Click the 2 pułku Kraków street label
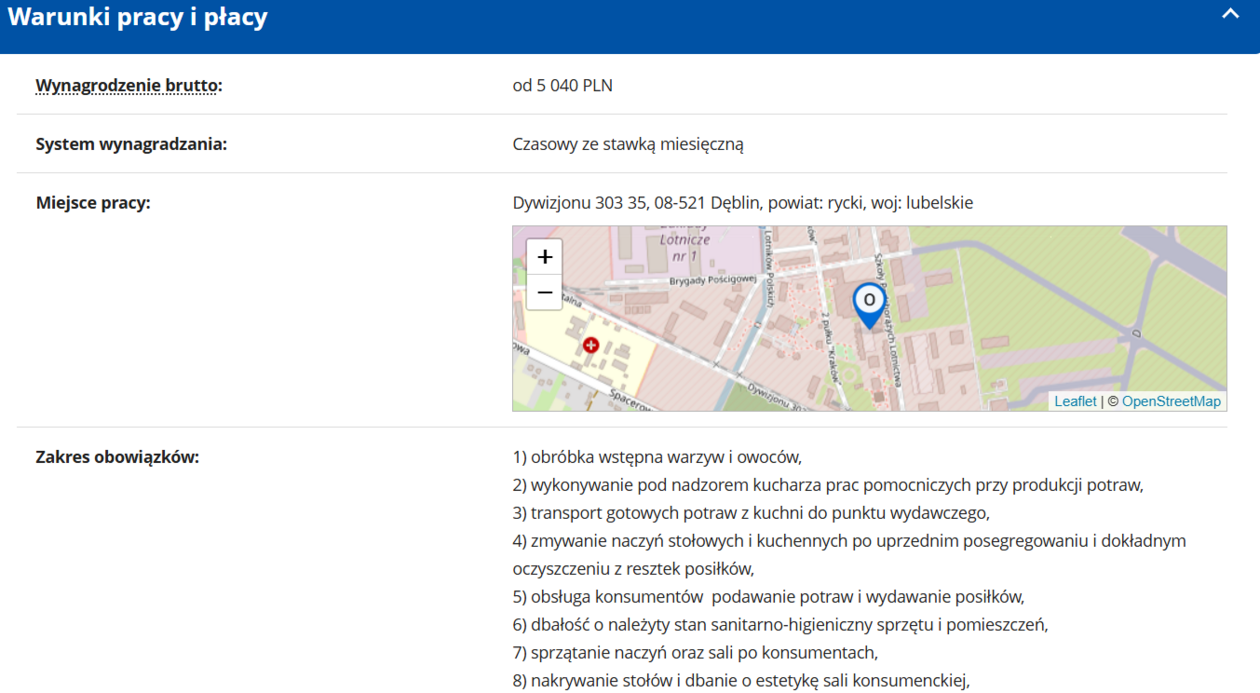Screen dimensions: 1260x693 (x=829, y=346)
